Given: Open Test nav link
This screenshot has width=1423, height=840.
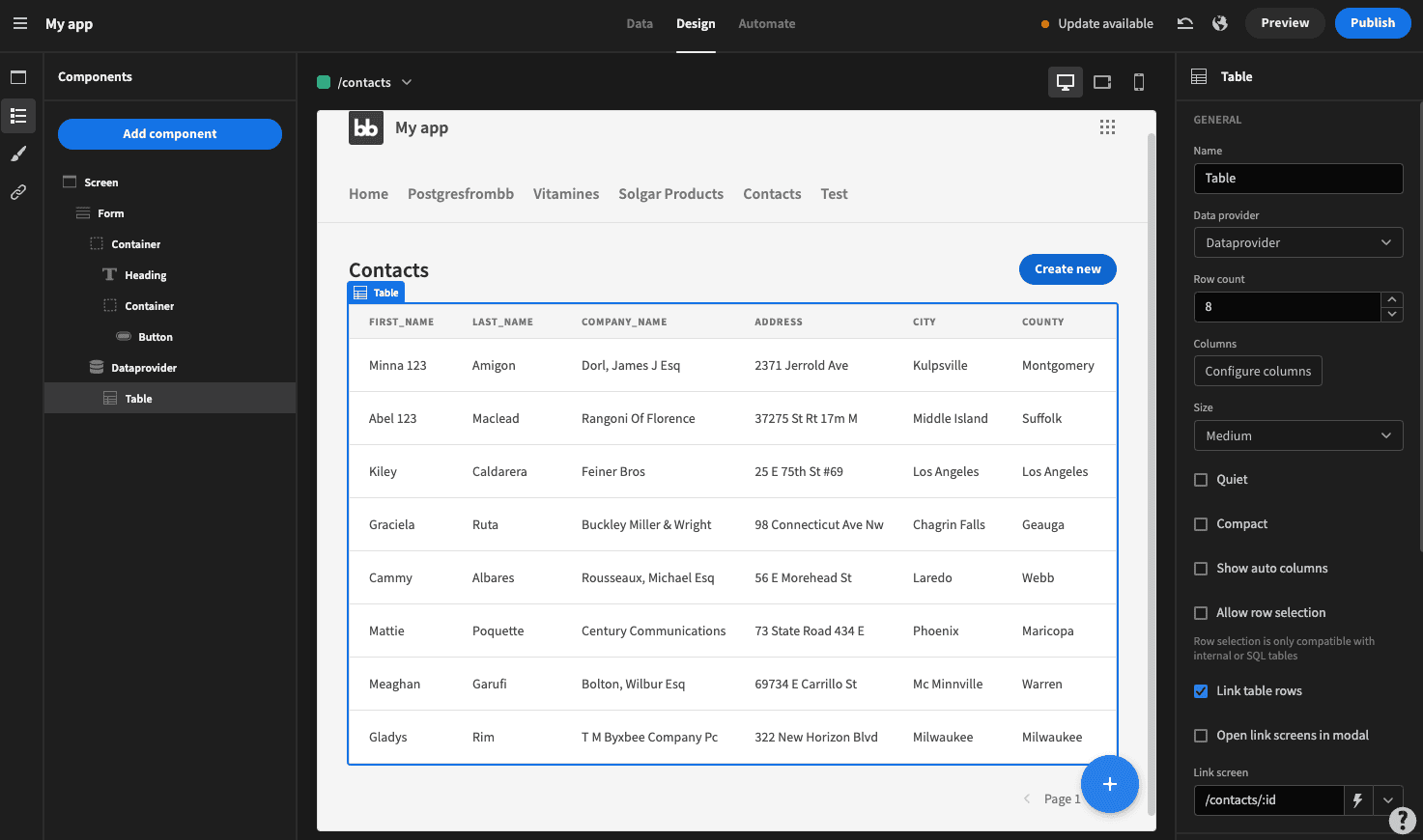Looking at the screenshot, I should (x=834, y=194).
